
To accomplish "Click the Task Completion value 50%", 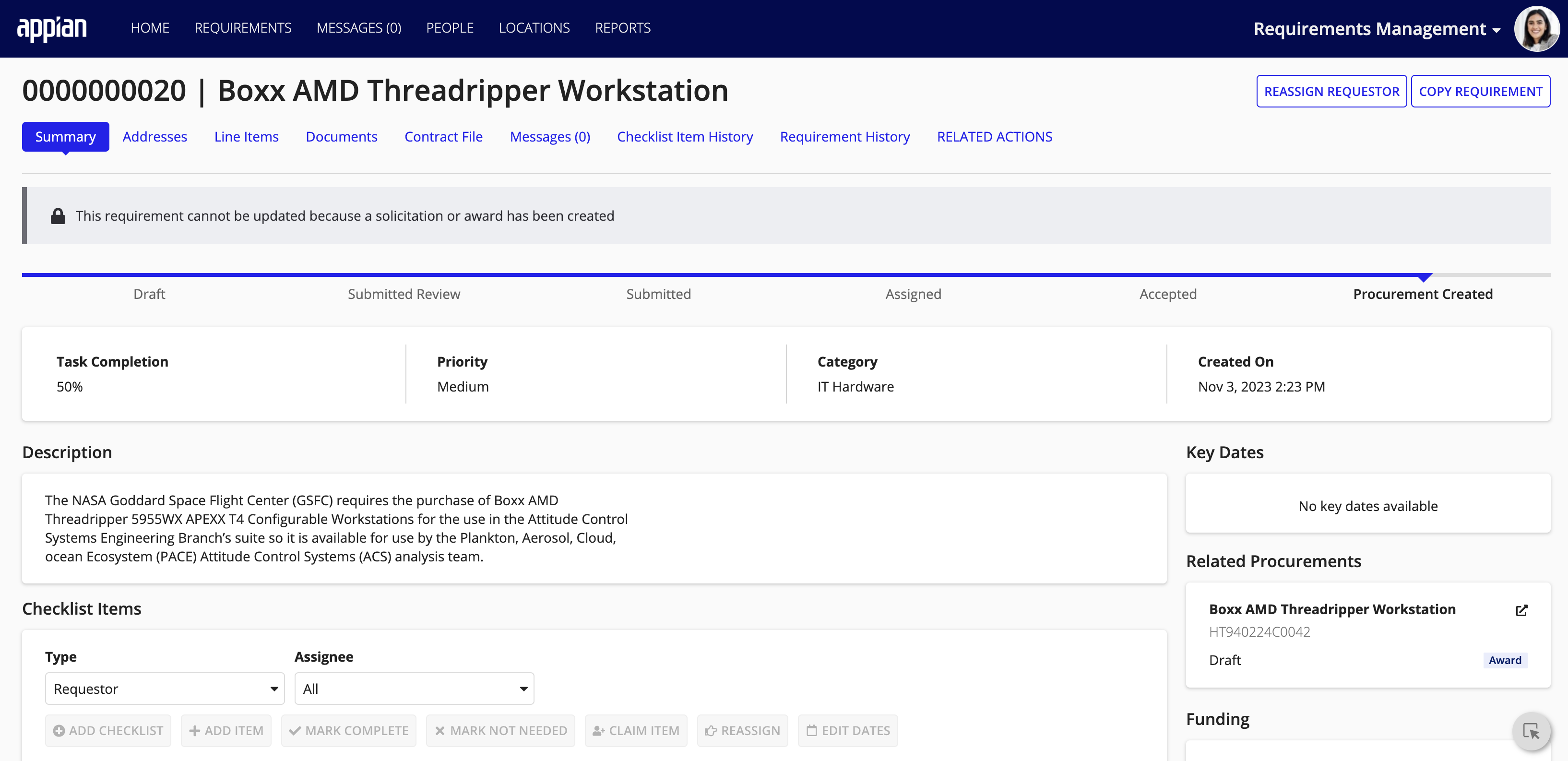I will click(x=70, y=387).
